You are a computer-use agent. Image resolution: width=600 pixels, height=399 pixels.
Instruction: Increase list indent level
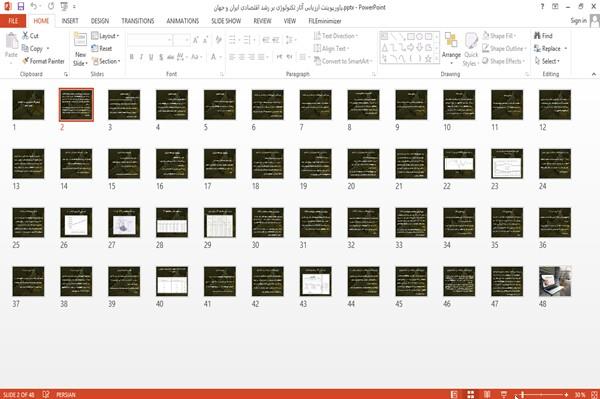276,39
